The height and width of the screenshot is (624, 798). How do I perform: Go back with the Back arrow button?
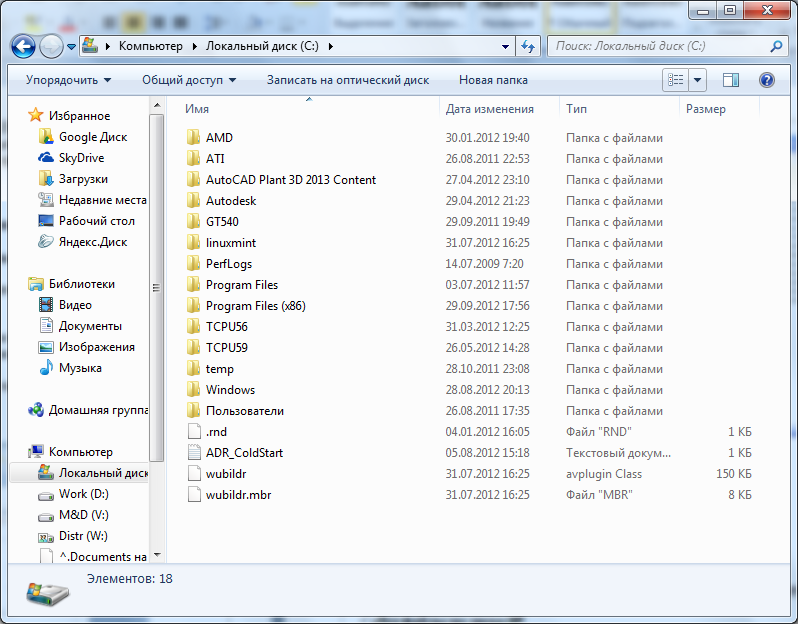click(23, 47)
